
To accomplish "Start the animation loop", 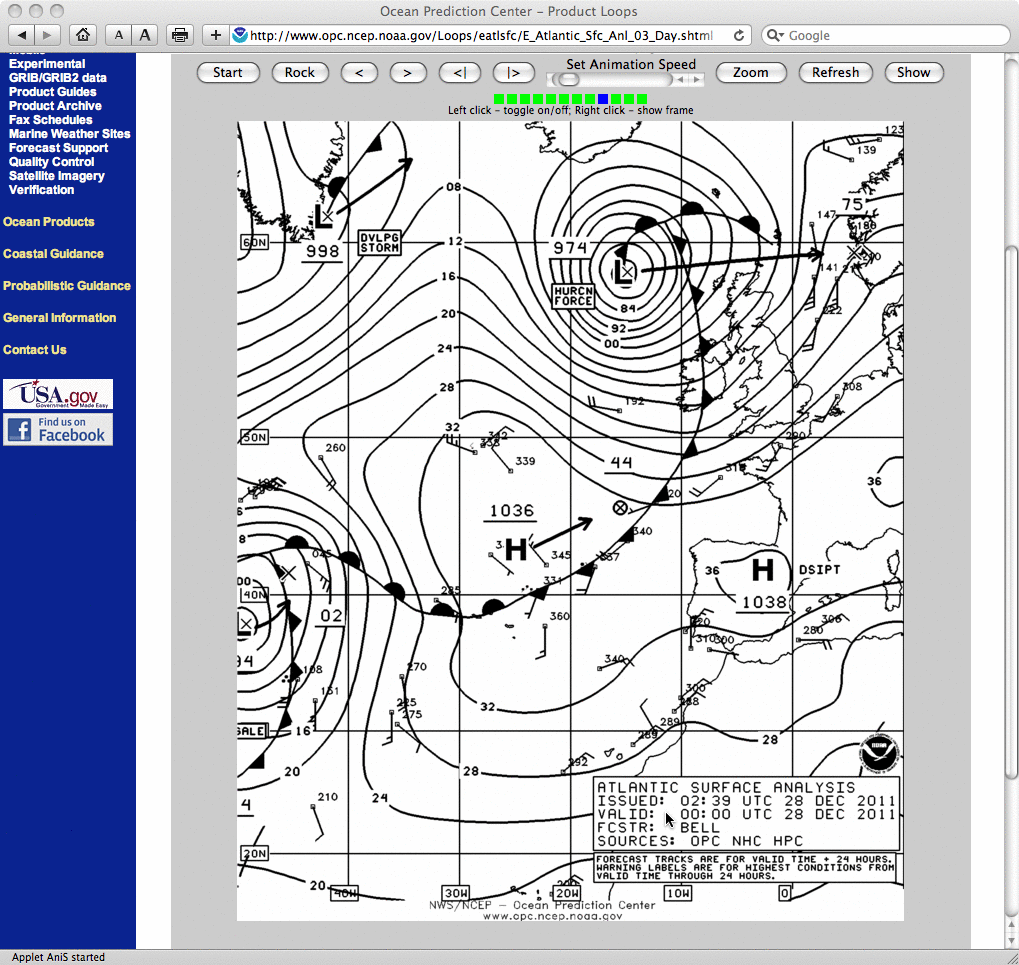I will (227, 73).
